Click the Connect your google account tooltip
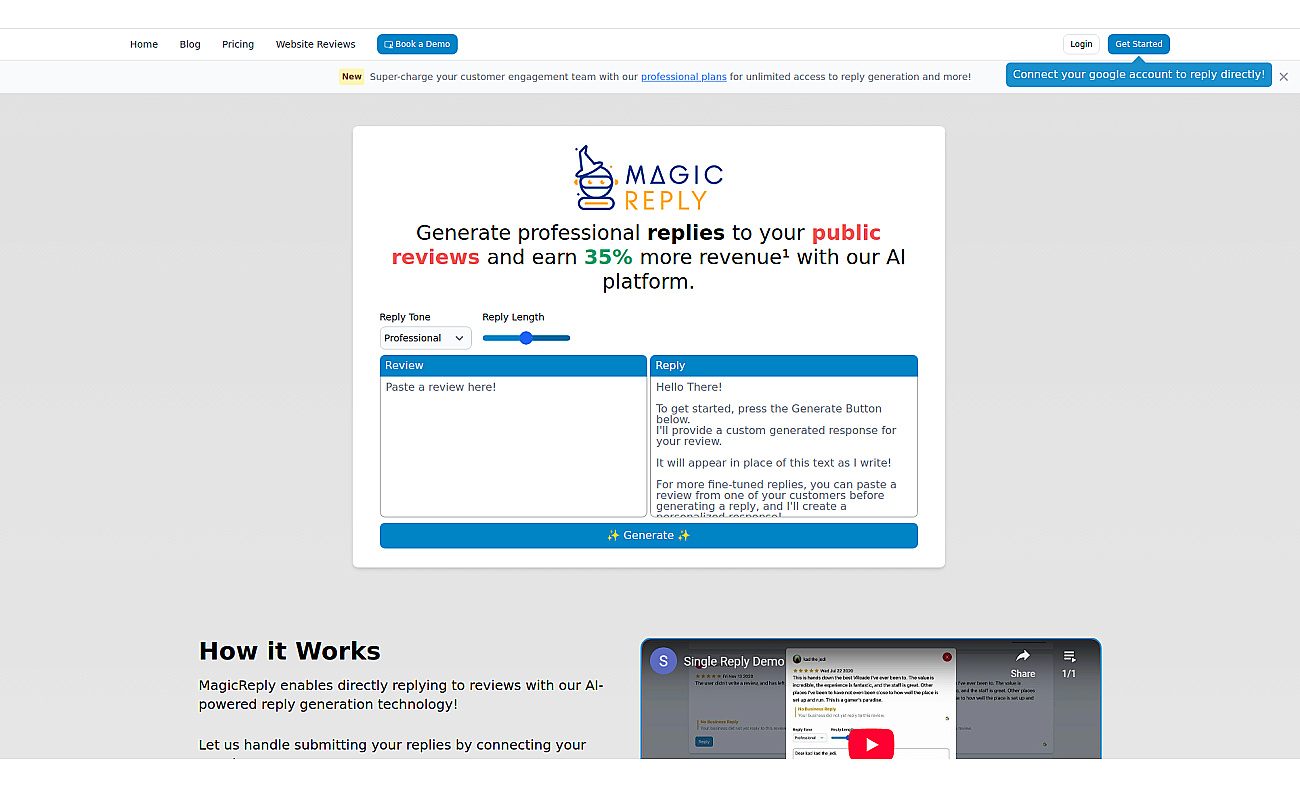Image resolution: width=1300 pixels, height=788 pixels. (1139, 74)
